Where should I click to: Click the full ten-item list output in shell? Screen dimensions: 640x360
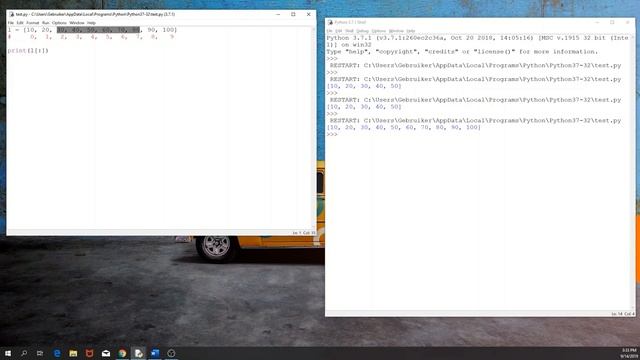(x=404, y=127)
